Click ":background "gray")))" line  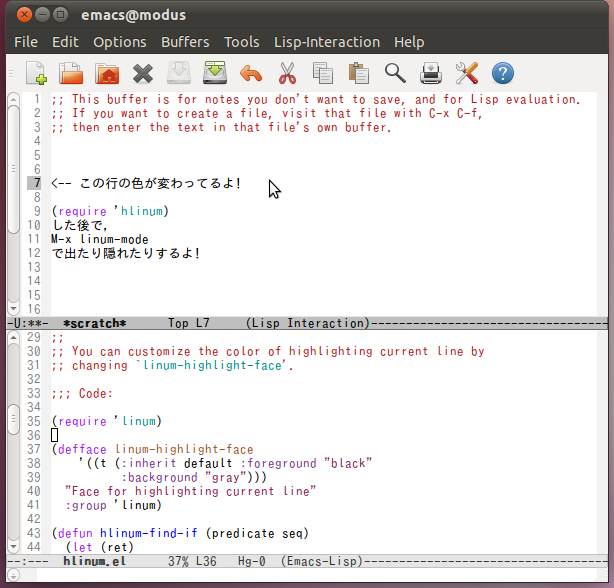(x=194, y=477)
